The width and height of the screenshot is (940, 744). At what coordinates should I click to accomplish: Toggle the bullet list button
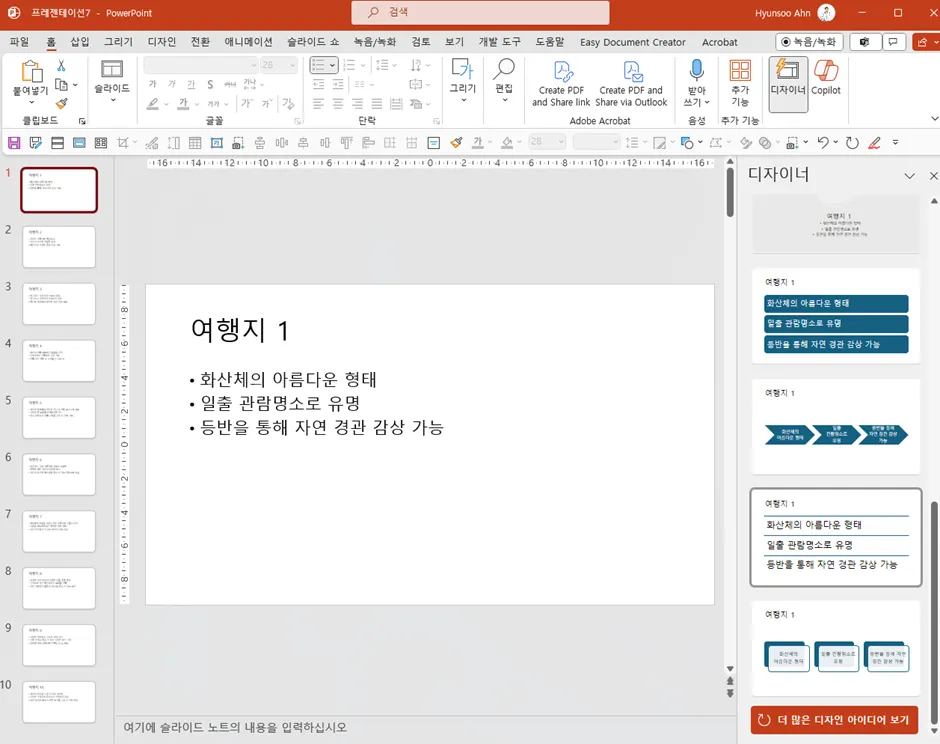[318, 65]
